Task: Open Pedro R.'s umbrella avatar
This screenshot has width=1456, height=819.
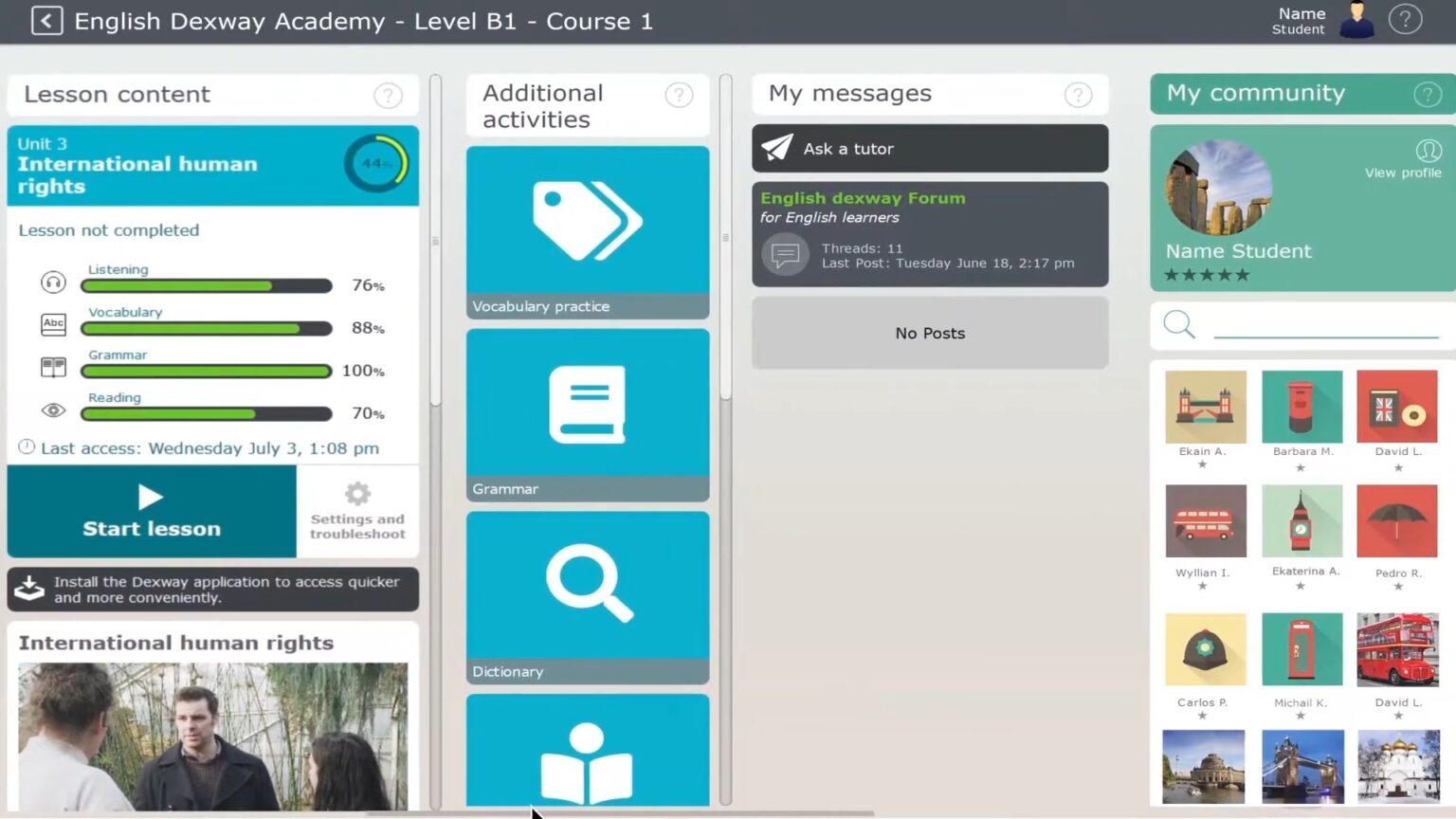Action: (1397, 520)
